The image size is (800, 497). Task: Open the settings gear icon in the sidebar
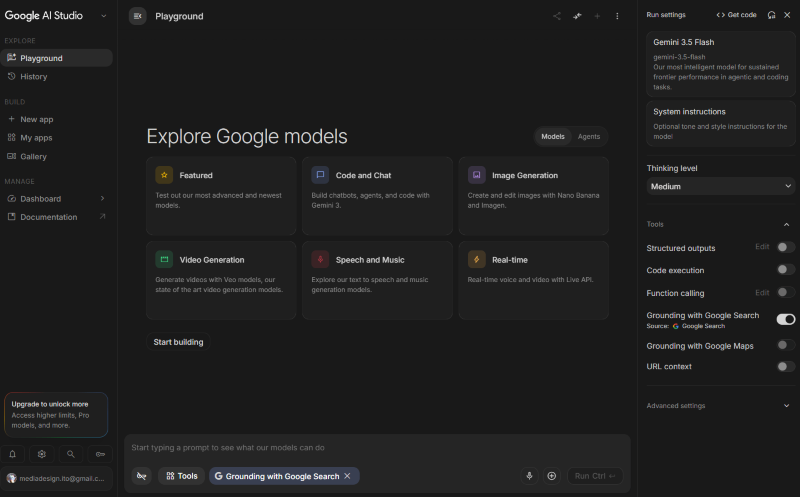click(x=42, y=454)
